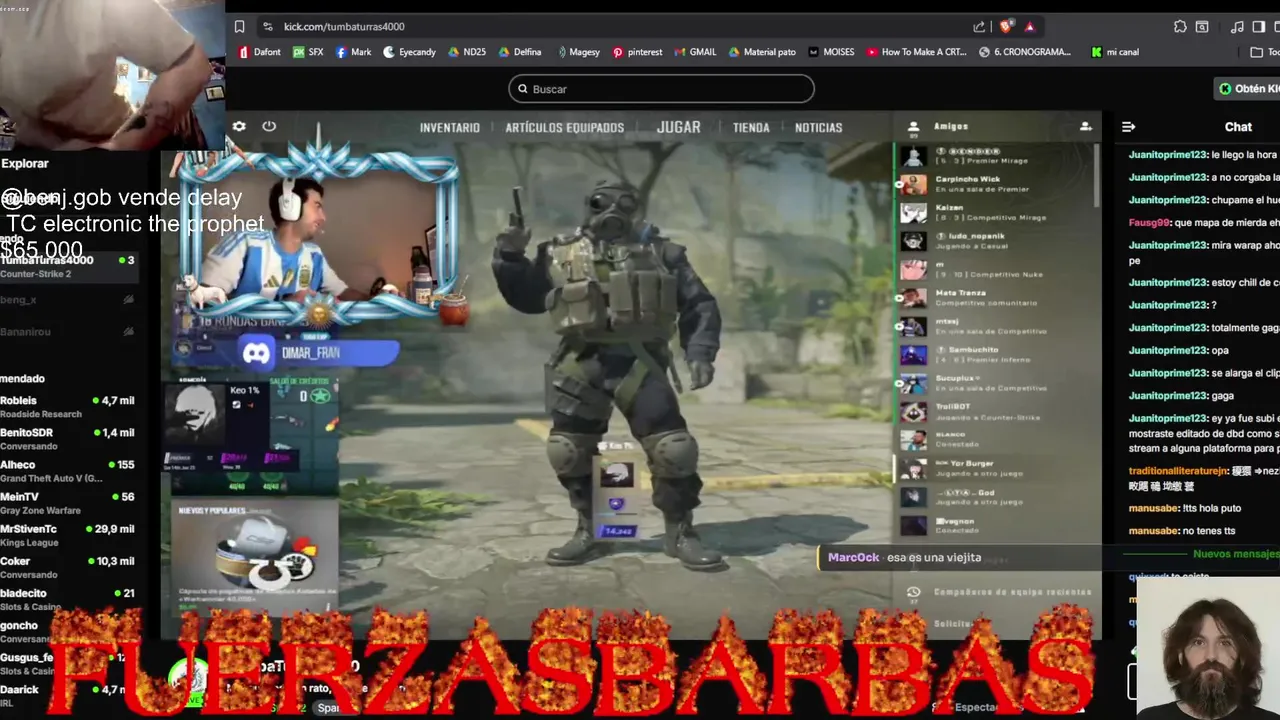Click the add friend icon

(1085, 127)
